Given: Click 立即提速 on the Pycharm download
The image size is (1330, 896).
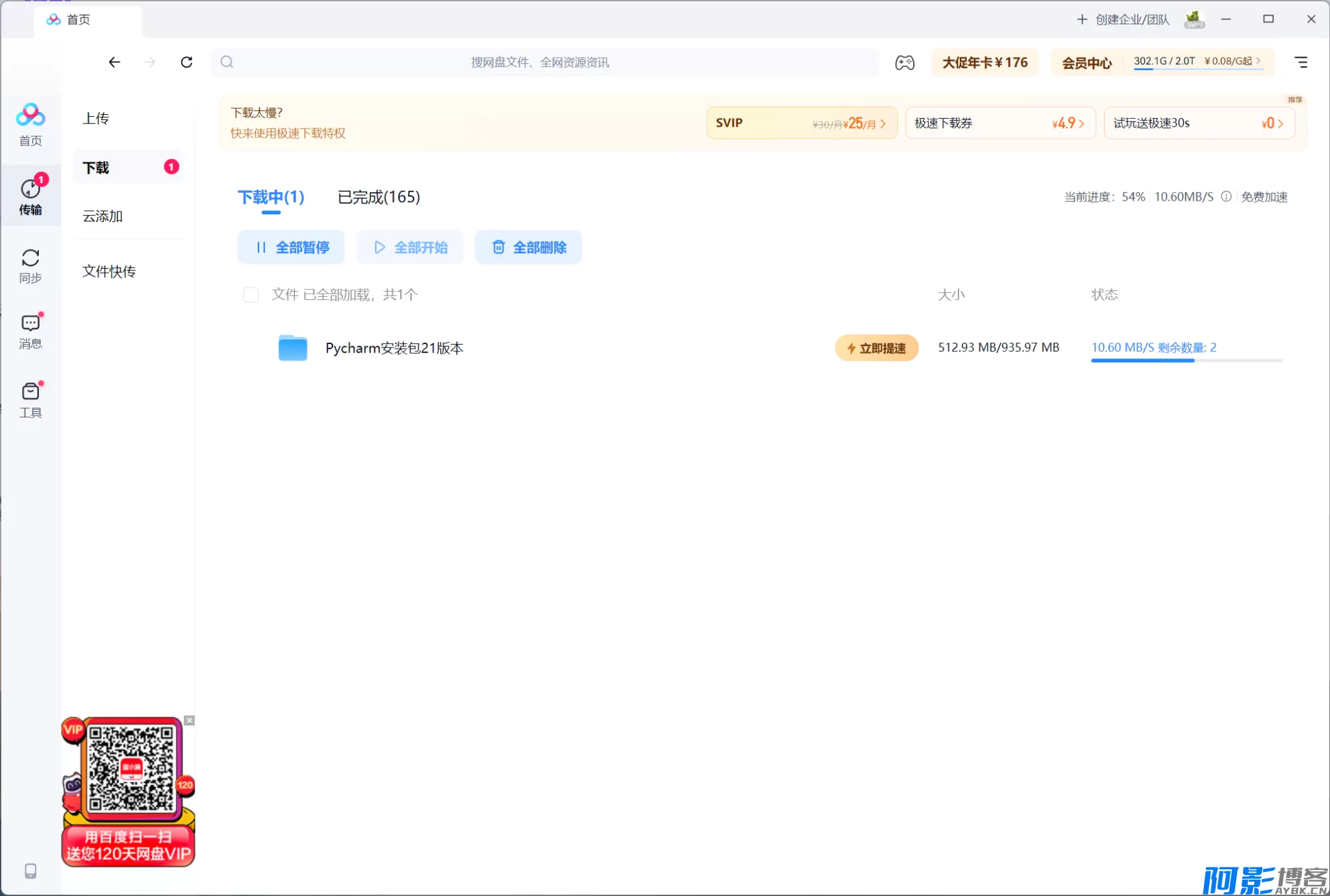Looking at the screenshot, I should pos(876,348).
